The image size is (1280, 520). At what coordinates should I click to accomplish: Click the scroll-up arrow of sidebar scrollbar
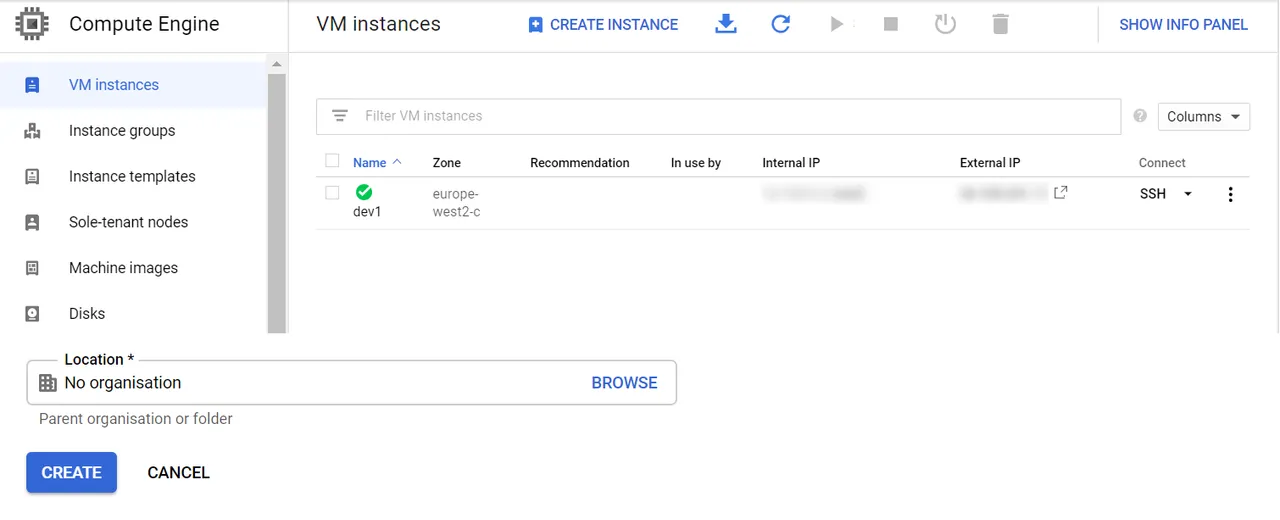[x=277, y=64]
